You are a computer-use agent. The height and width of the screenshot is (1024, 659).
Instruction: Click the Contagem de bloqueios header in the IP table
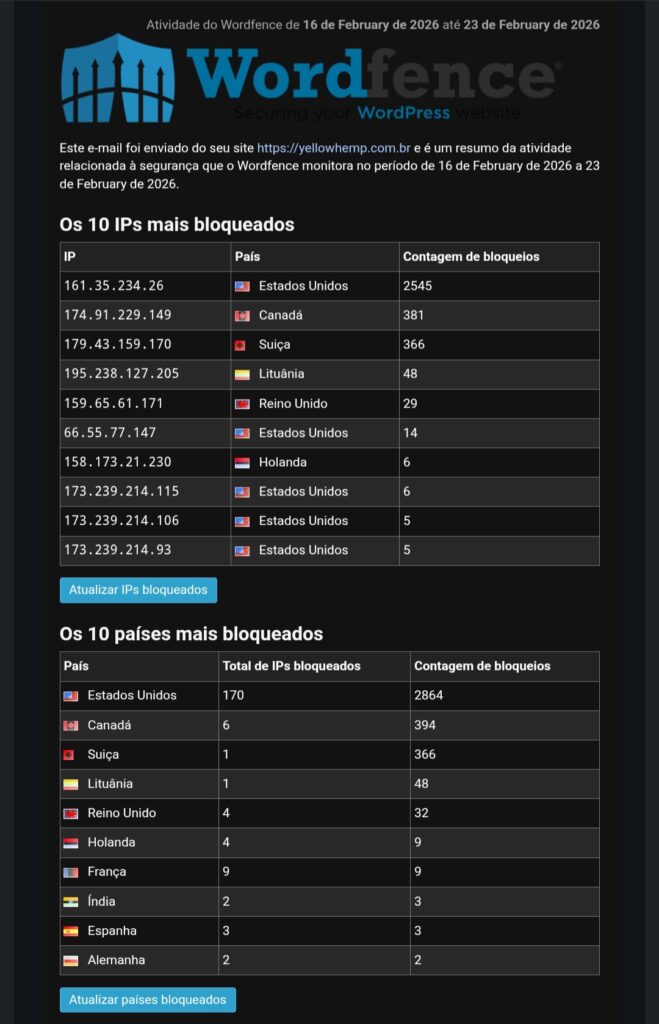(471, 257)
